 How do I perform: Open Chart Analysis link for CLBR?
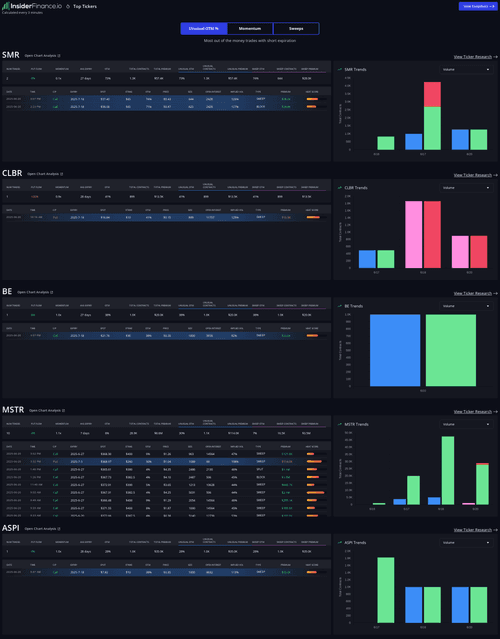pos(43,174)
